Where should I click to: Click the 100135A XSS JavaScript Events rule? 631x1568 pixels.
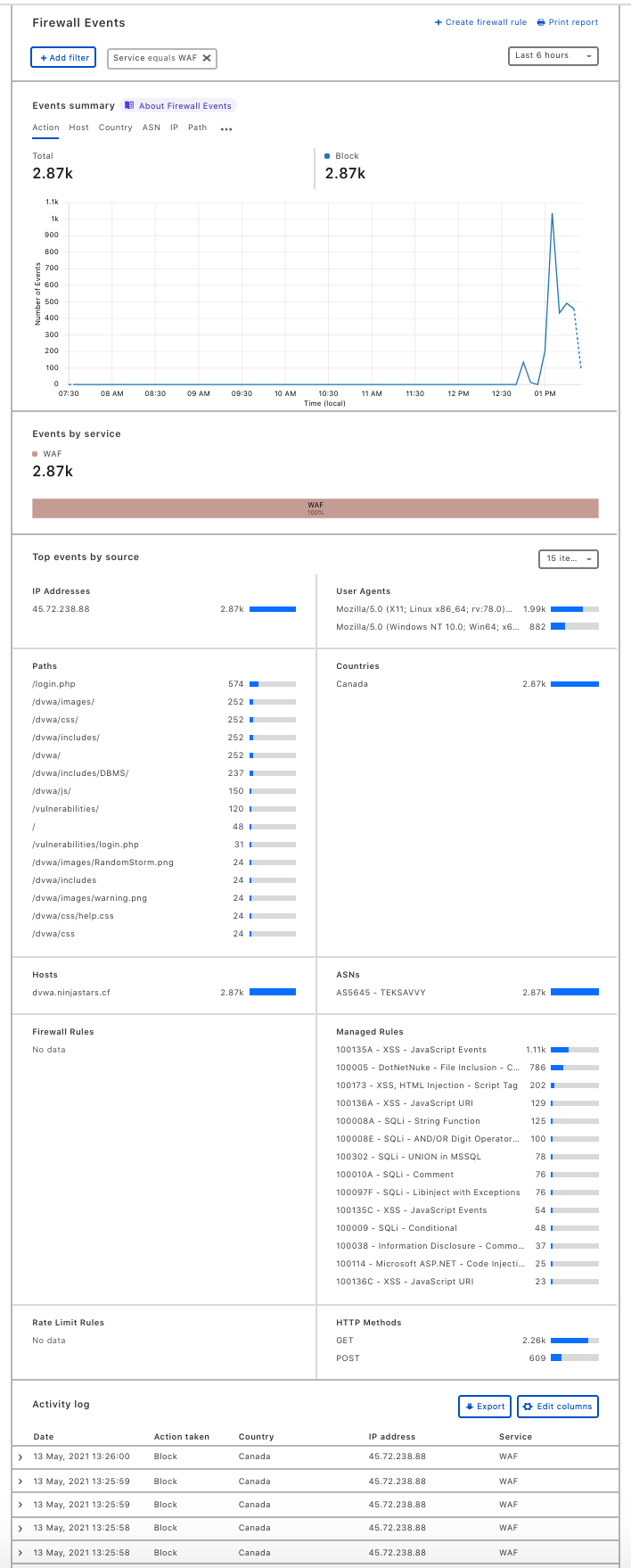(411, 1050)
